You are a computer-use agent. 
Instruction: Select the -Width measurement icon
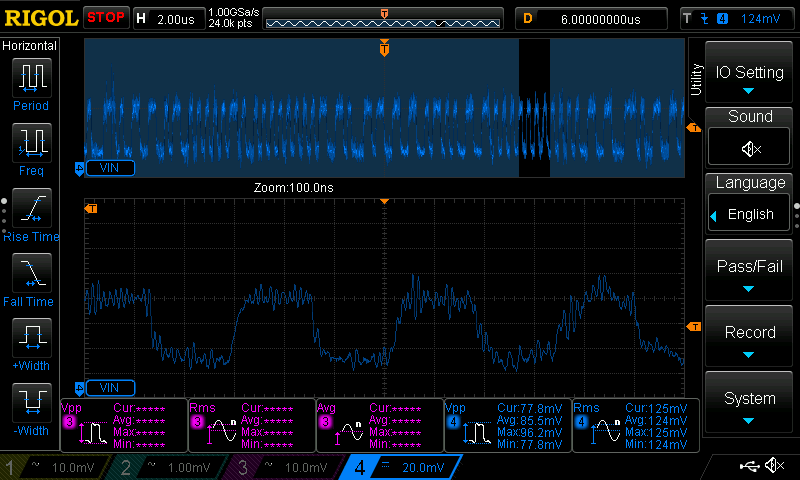(32, 402)
